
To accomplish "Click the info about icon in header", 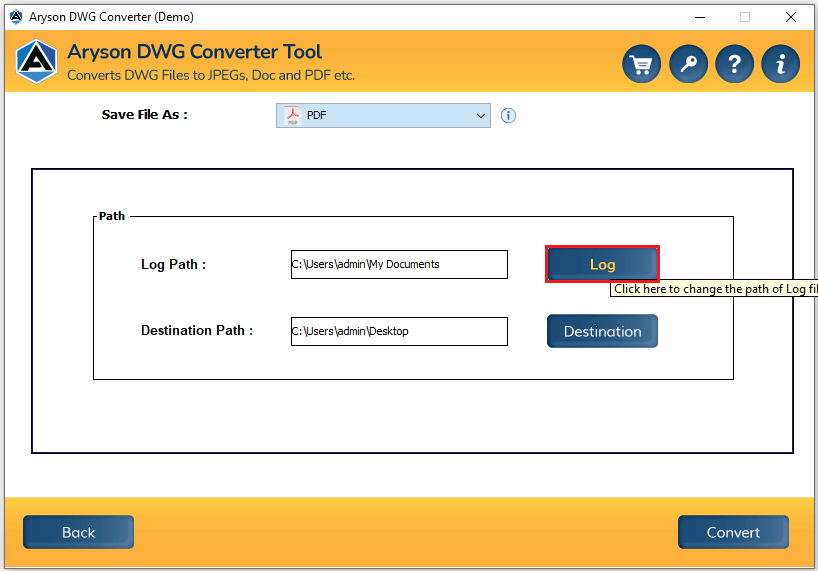I will coord(780,64).
